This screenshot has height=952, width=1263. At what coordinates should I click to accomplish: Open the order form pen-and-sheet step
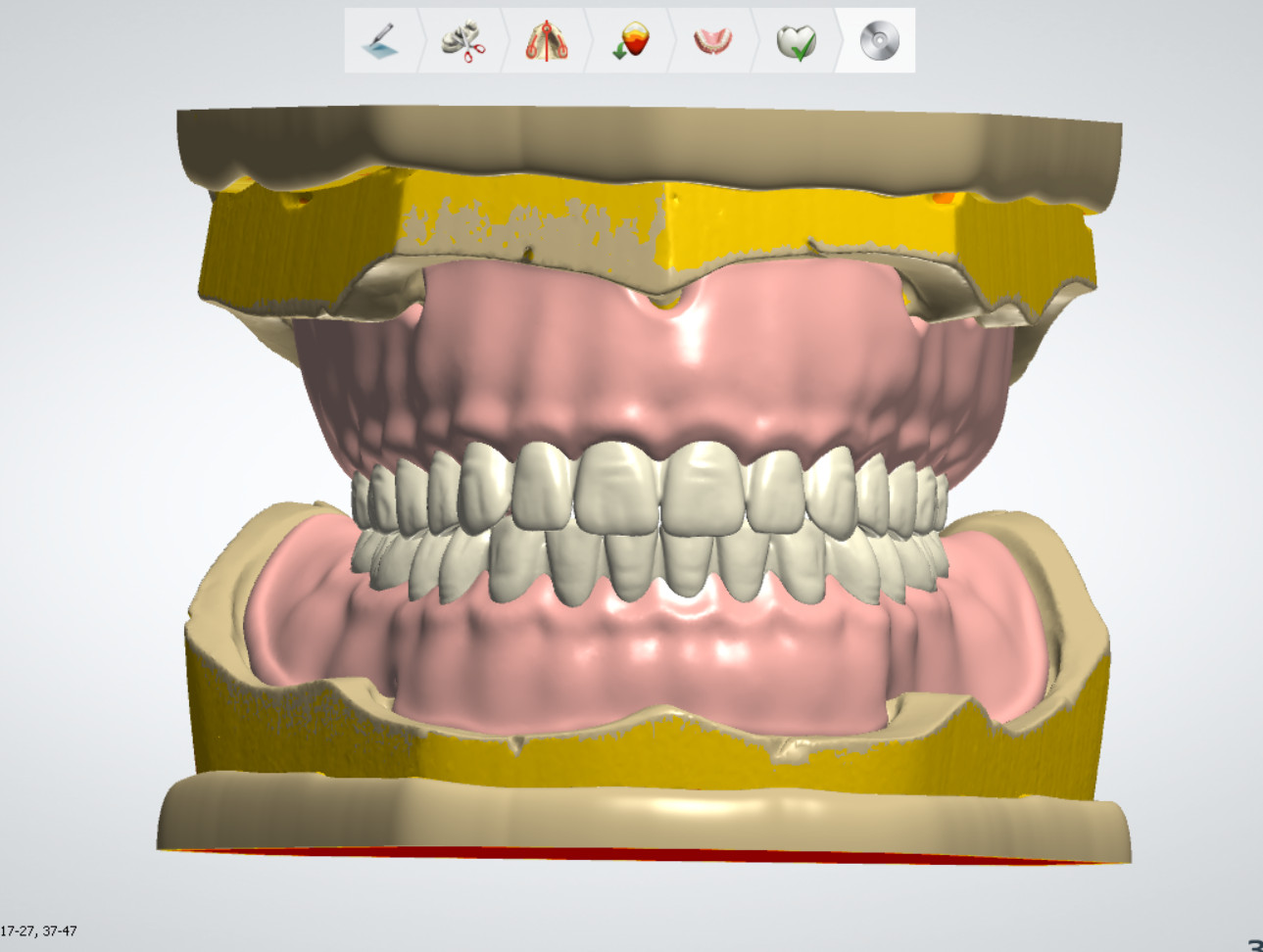[380, 41]
